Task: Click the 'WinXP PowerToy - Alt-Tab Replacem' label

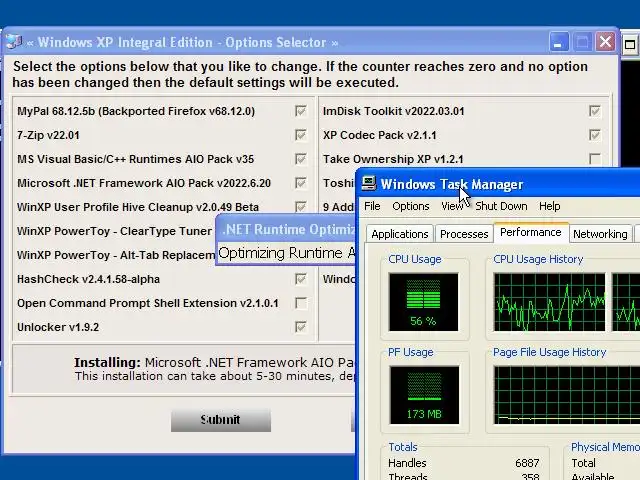Action: click(116, 255)
